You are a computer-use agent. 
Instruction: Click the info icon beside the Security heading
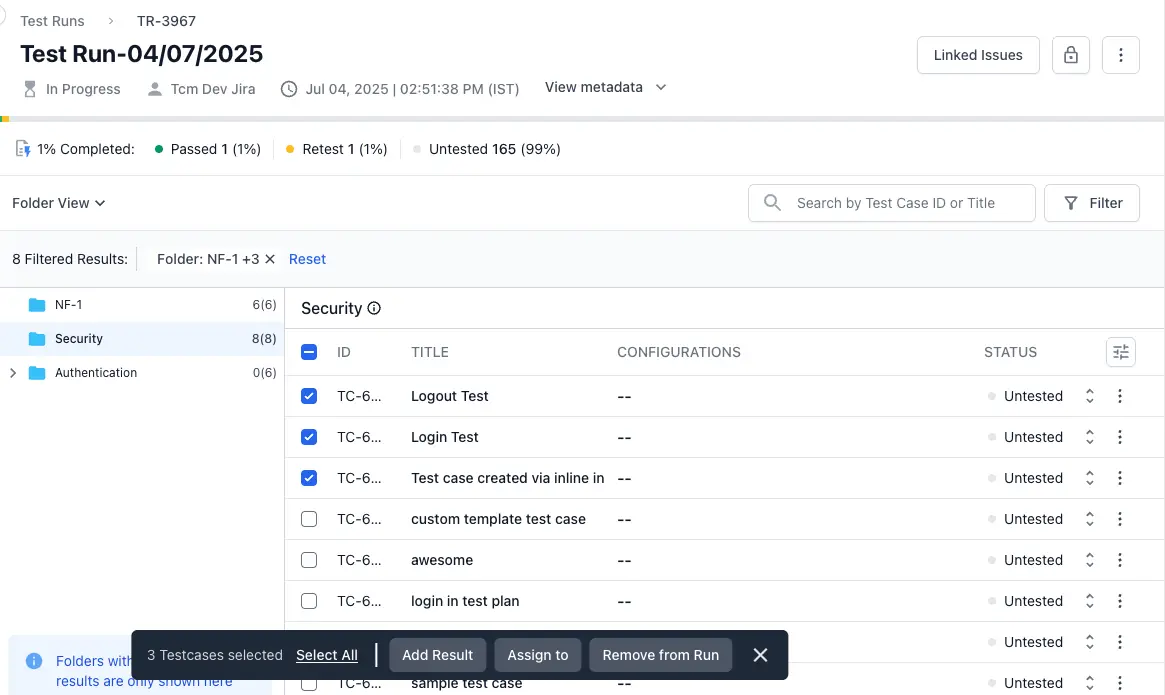pos(374,308)
